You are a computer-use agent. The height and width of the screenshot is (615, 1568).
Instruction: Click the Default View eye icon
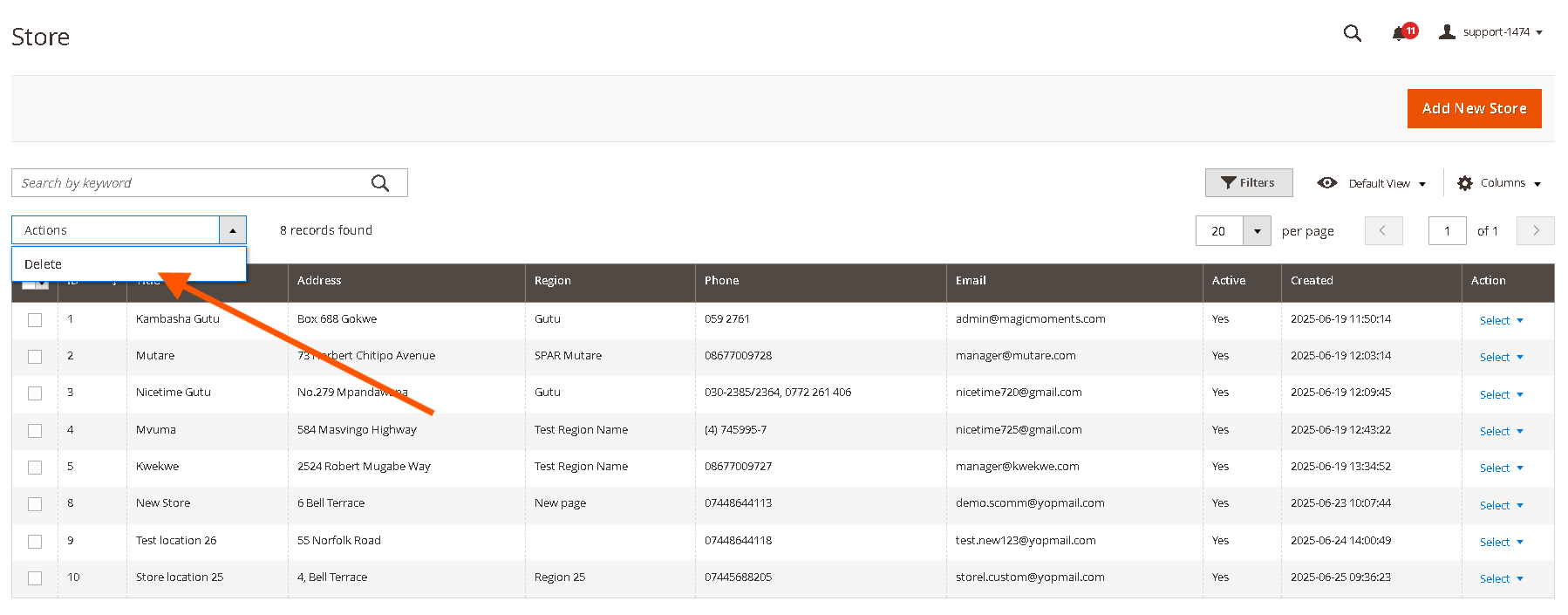(1327, 183)
